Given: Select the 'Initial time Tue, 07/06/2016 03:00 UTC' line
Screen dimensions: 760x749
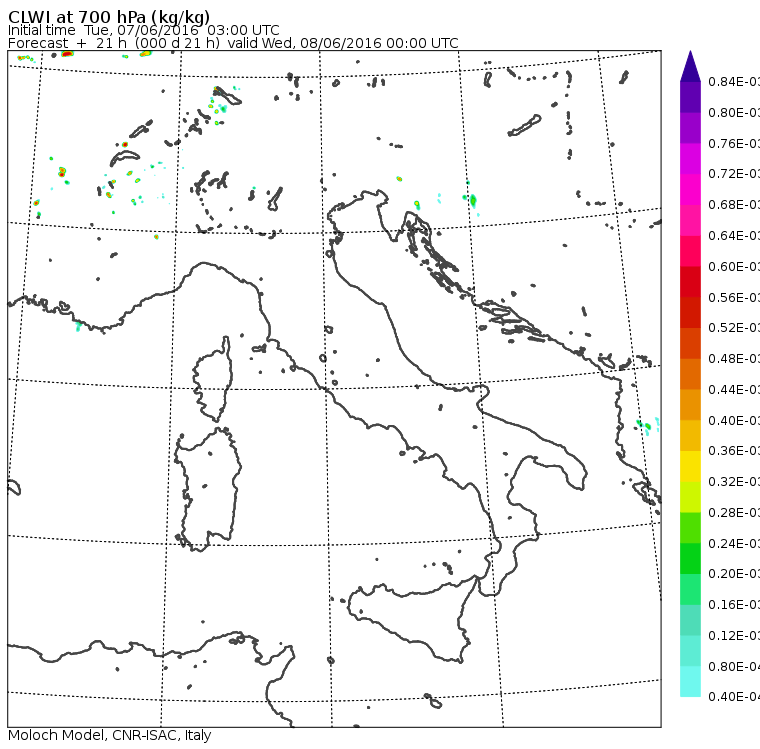Looking at the screenshot, I should click(x=143, y=30).
